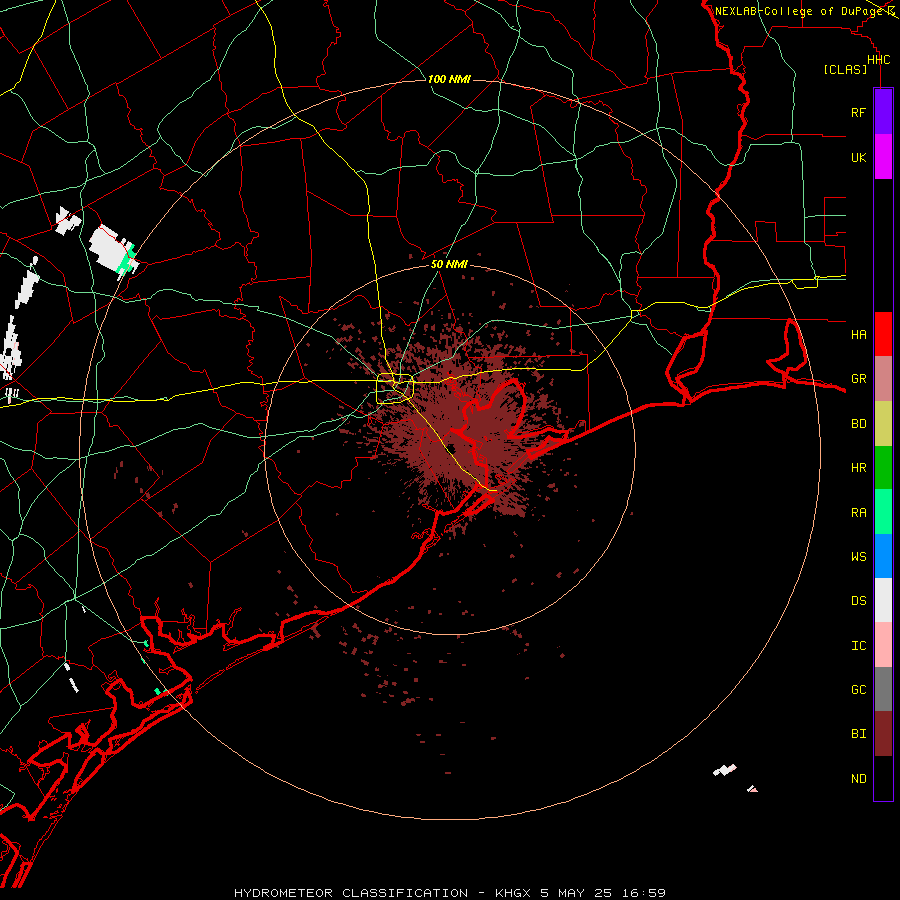Click the 50 NMI range ring label
The width and height of the screenshot is (900, 900).
[449, 265]
